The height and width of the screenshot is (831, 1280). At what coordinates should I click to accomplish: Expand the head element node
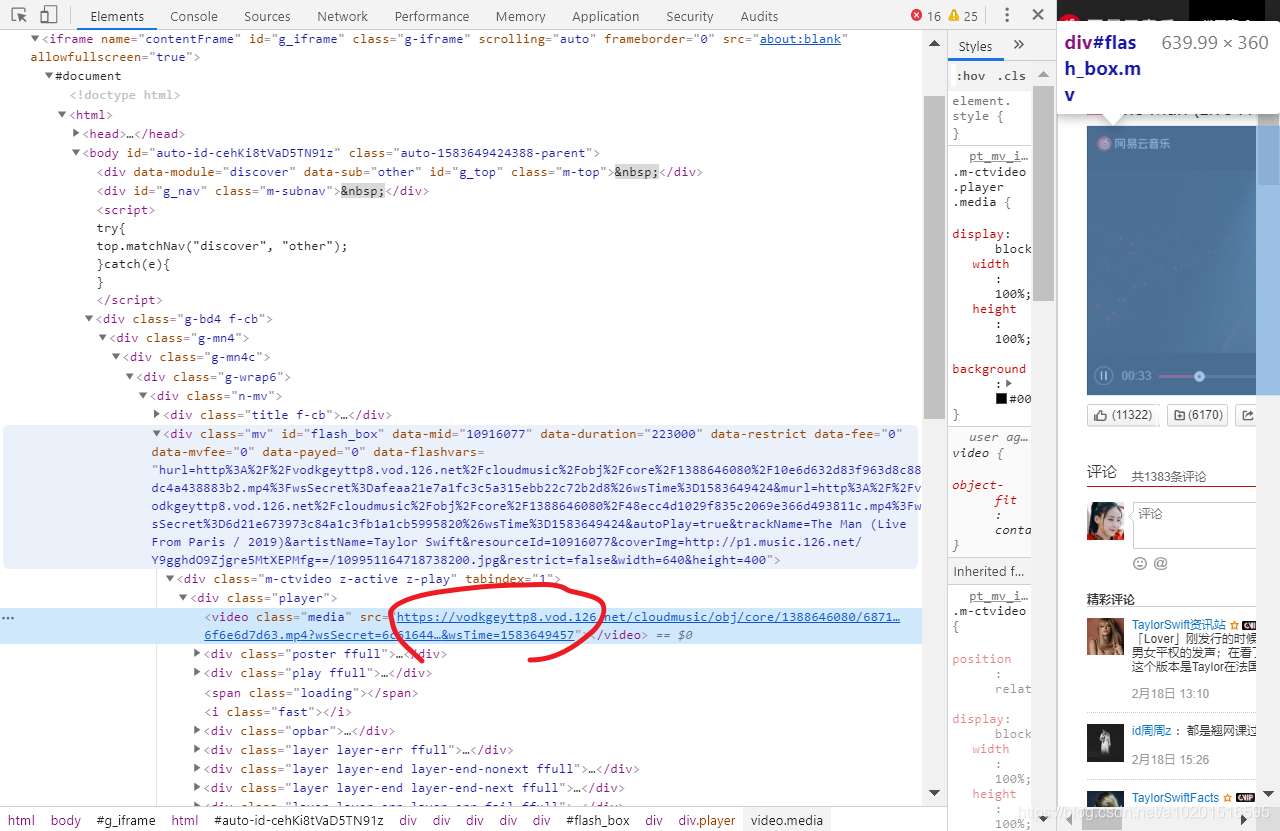tap(76, 134)
